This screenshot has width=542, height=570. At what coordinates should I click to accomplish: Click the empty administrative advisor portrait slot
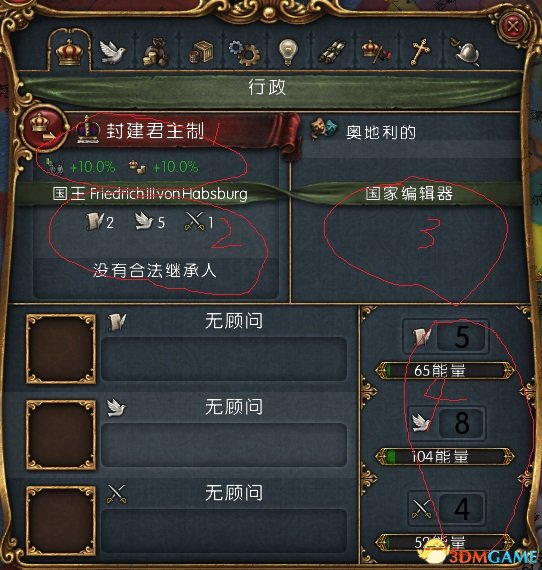point(61,349)
